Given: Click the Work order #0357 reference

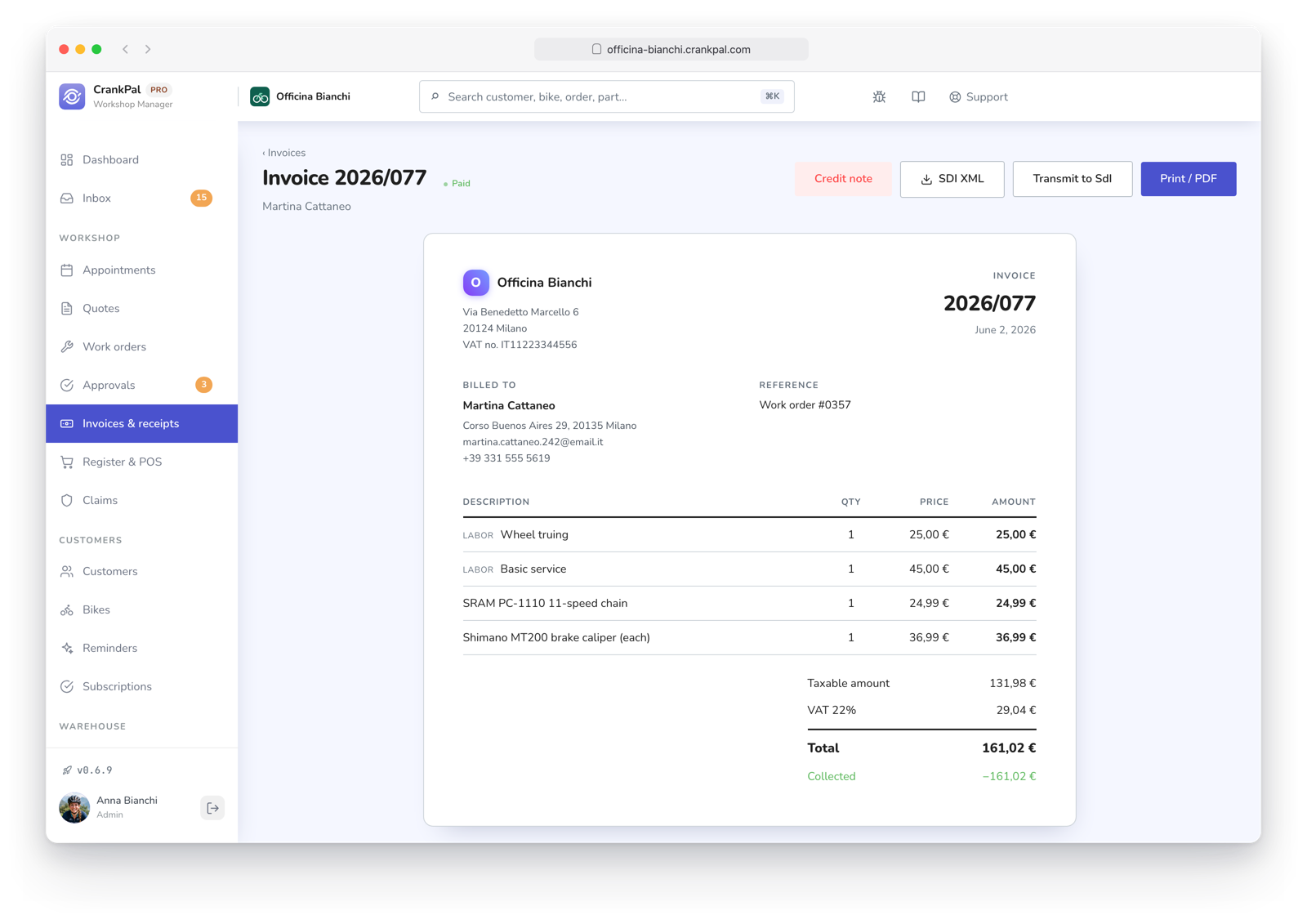Looking at the screenshot, I should click(805, 405).
